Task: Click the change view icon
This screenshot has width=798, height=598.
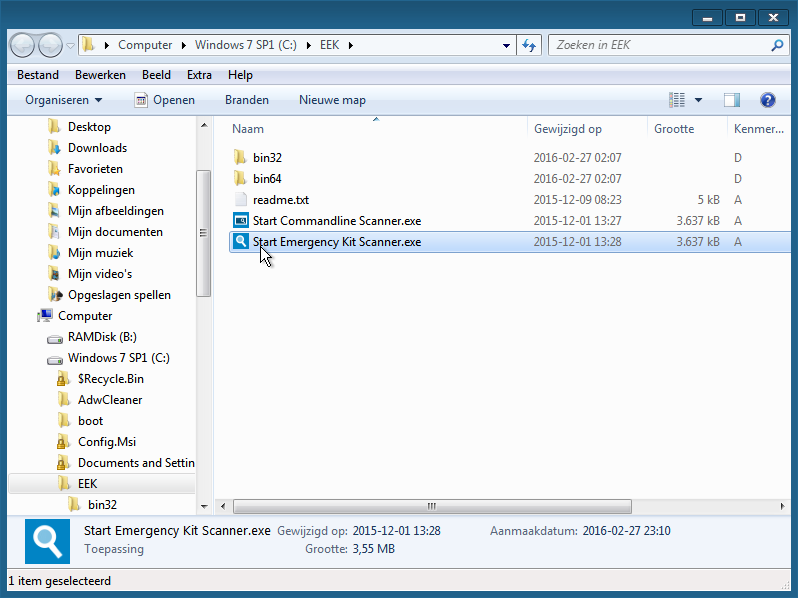Action: [x=677, y=100]
